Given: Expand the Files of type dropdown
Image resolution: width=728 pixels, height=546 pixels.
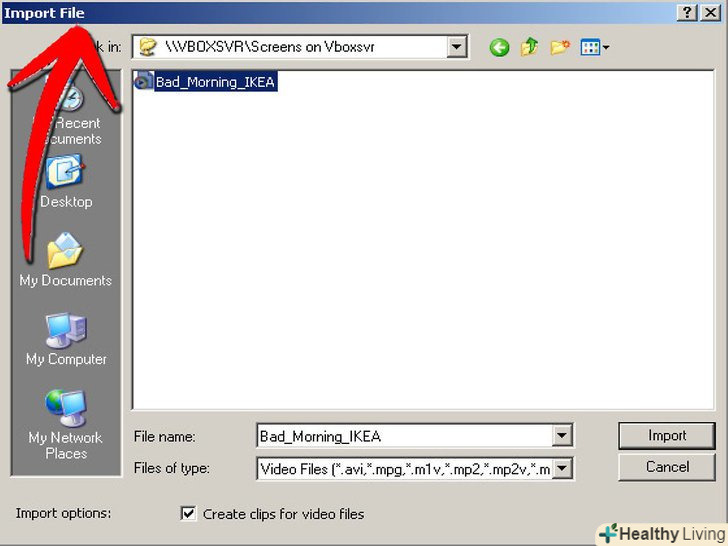Looking at the screenshot, I should (x=562, y=468).
